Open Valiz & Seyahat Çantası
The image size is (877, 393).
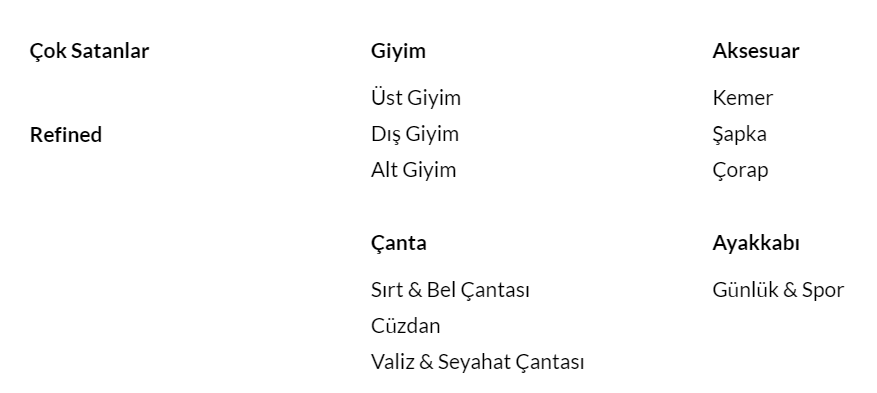[477, 362]
